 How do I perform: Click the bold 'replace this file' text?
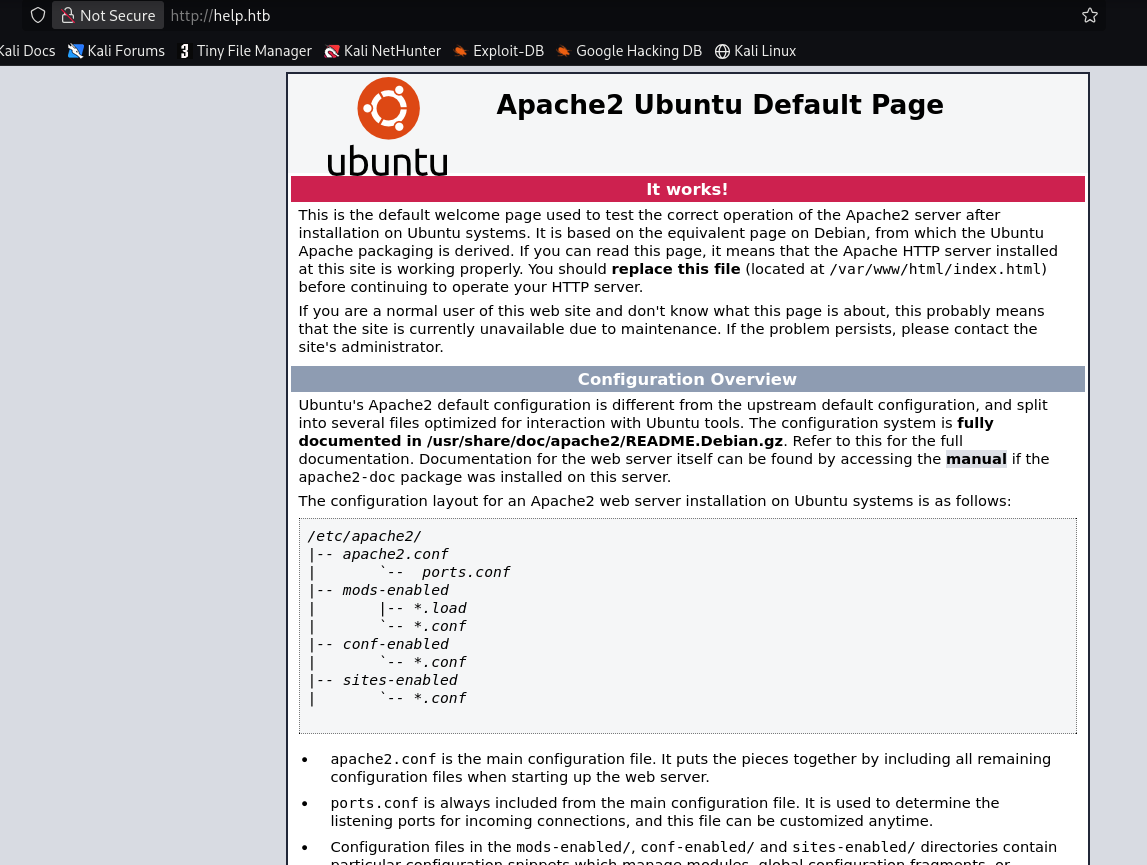pos(676,269)
